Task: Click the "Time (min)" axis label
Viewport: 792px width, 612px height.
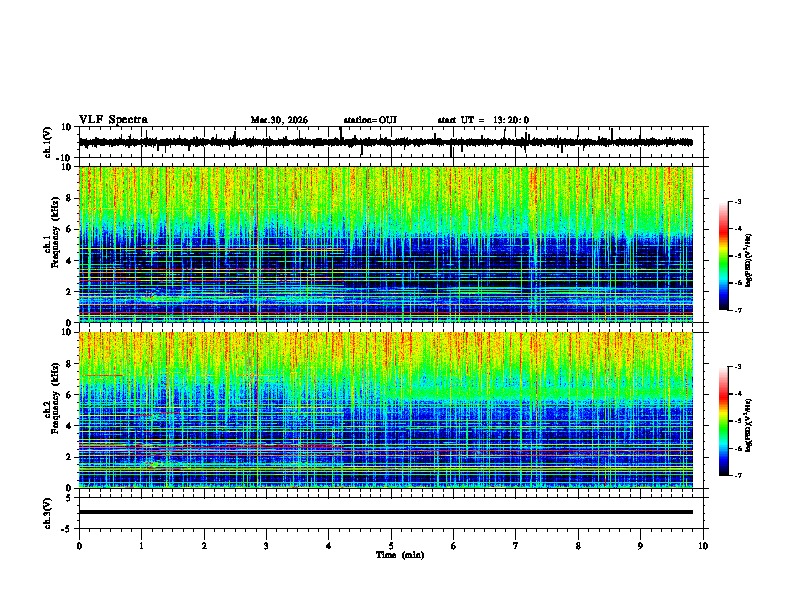Action: pyautogui.click(x=400, y=555)
